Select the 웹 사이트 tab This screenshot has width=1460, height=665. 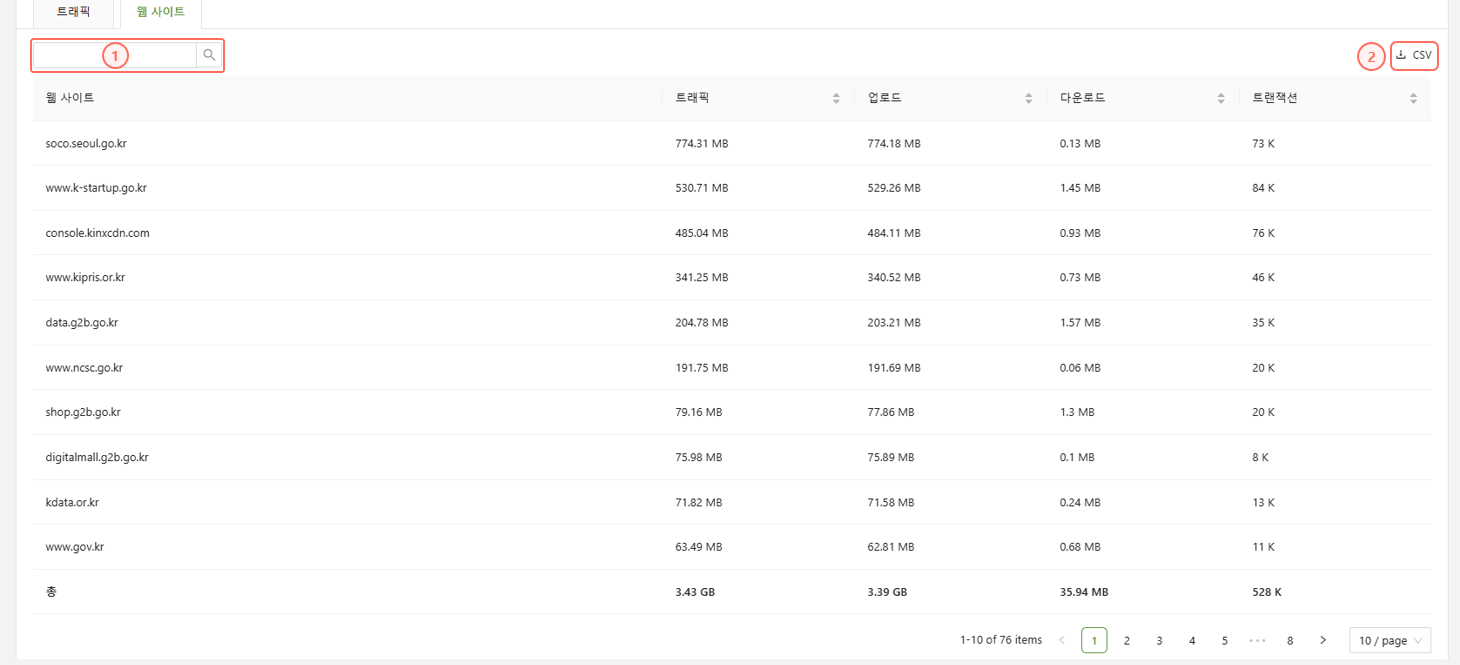click(x=160, y=12)
